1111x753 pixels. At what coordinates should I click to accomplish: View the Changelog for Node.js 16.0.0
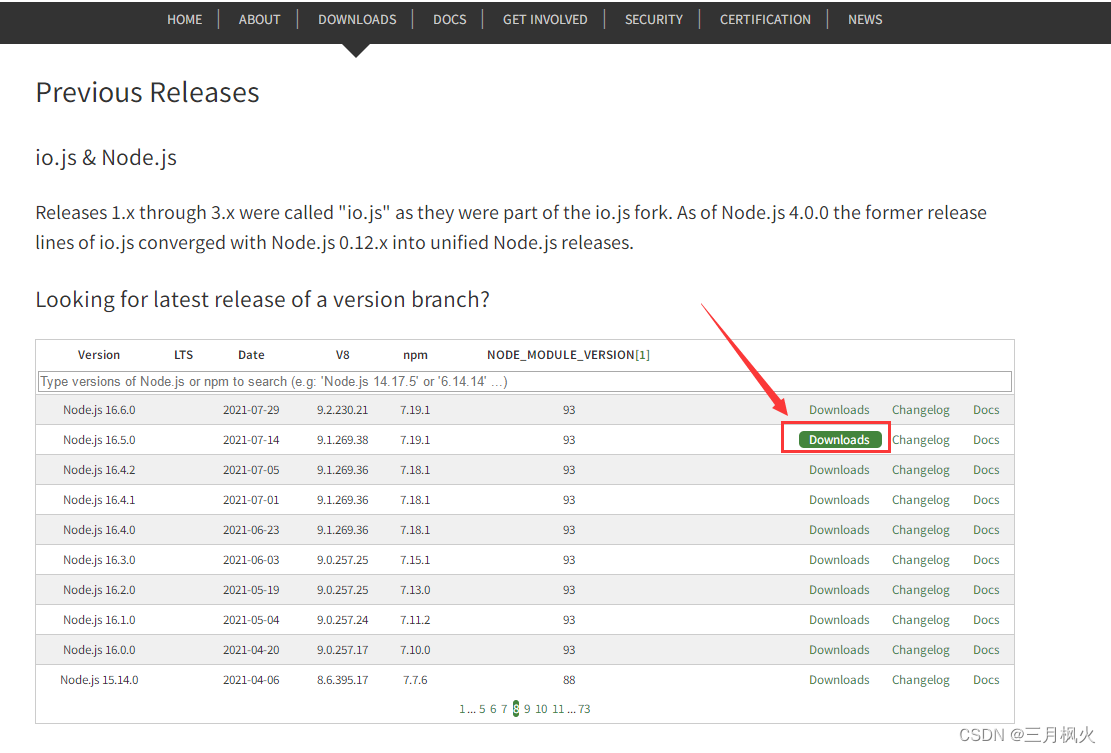click(x=920, y=650)
